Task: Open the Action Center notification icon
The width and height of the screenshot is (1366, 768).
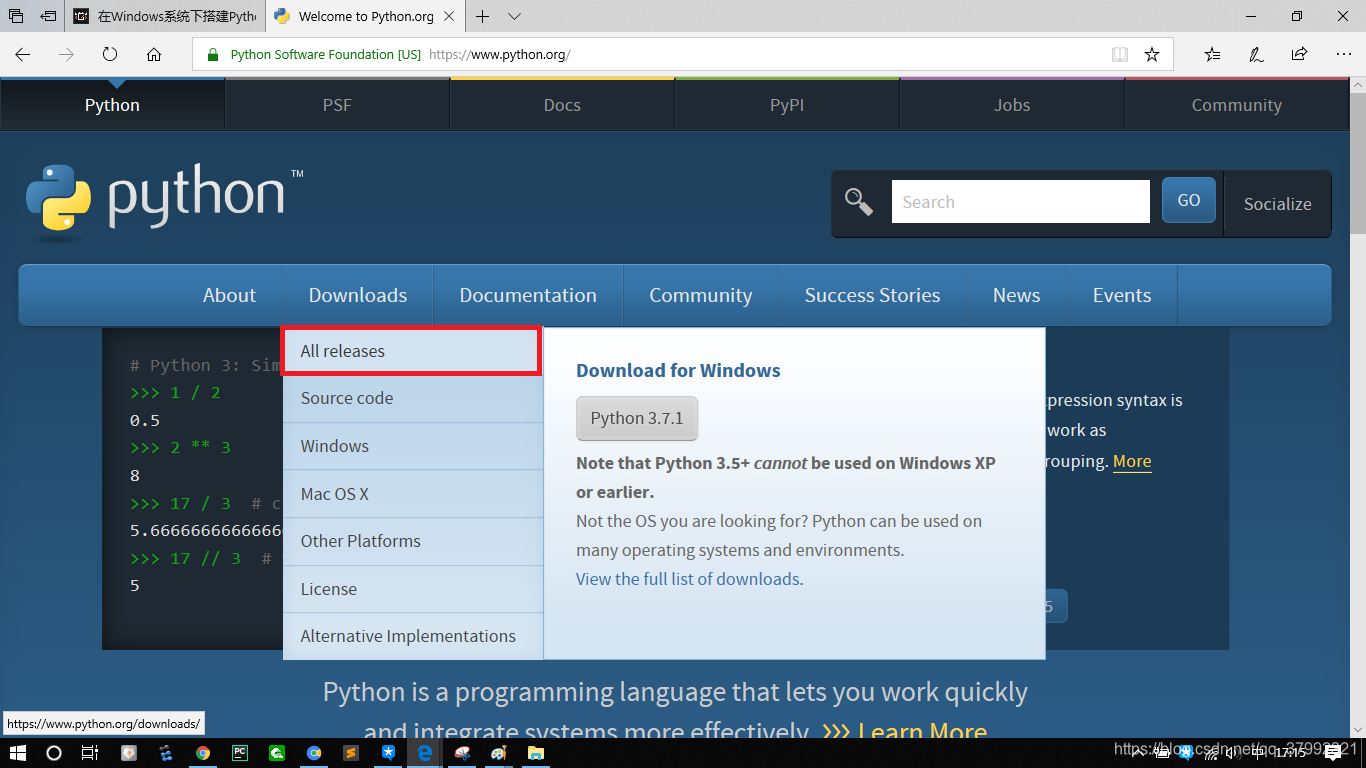Action: point(1332,752)
